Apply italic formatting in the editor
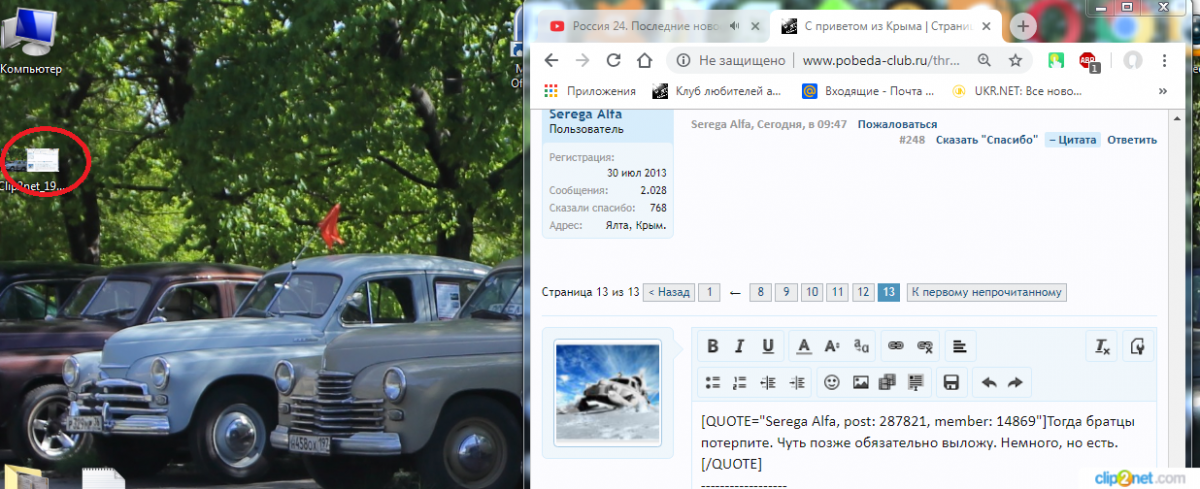This screenshot has height=489, width=1200. tap(740, 346)
